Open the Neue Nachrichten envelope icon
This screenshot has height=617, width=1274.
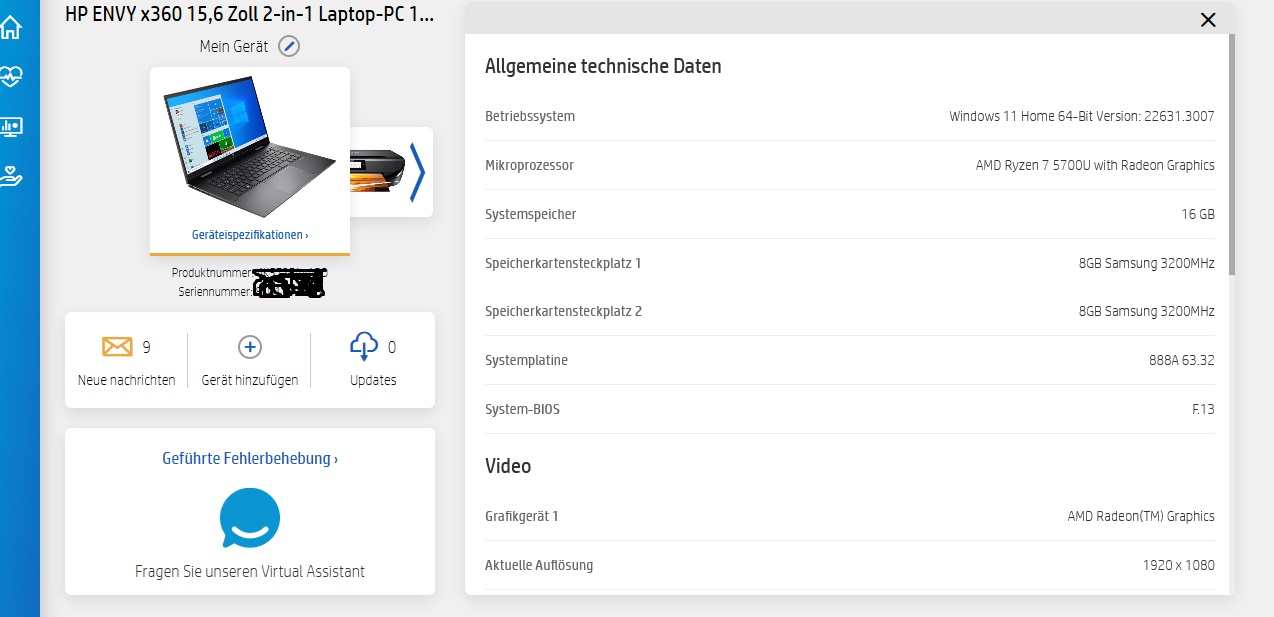(x=117, y=347)
